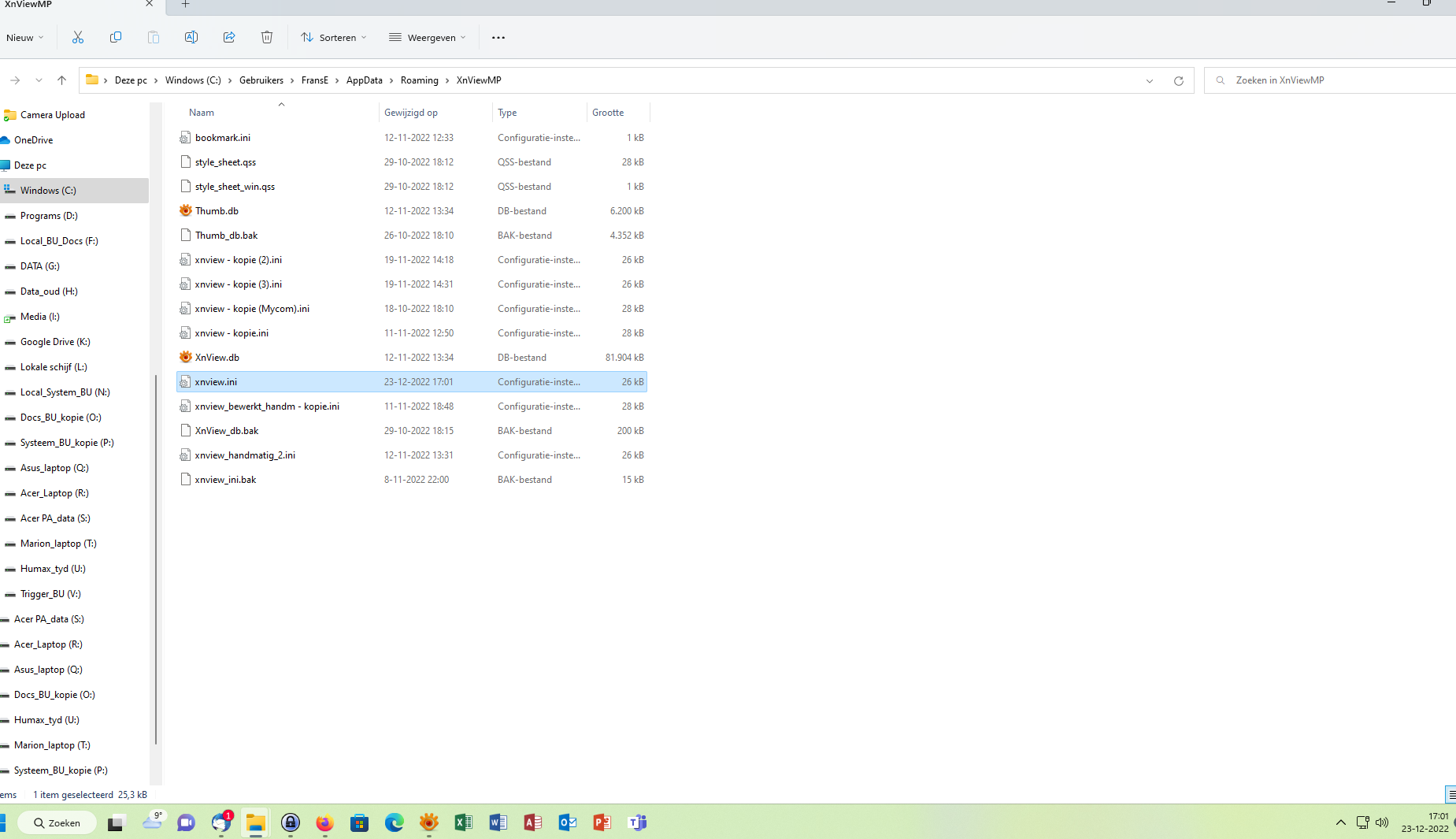The width and height of the screenshot is (1456, 839).
Task: Click the Cut scissors icon in toolbar
Action: [x=78, y=37]
